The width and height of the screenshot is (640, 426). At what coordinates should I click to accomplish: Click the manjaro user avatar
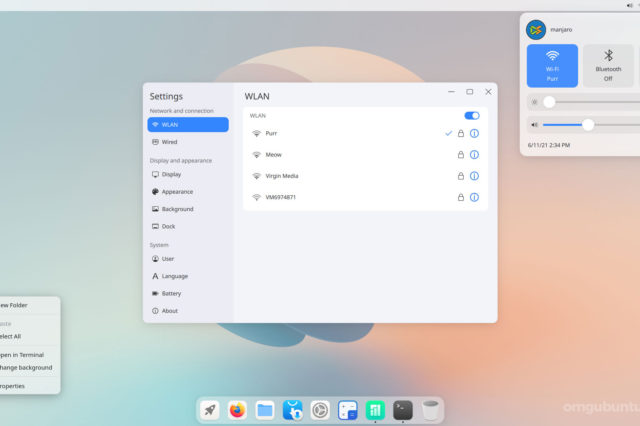coord(536,30)
